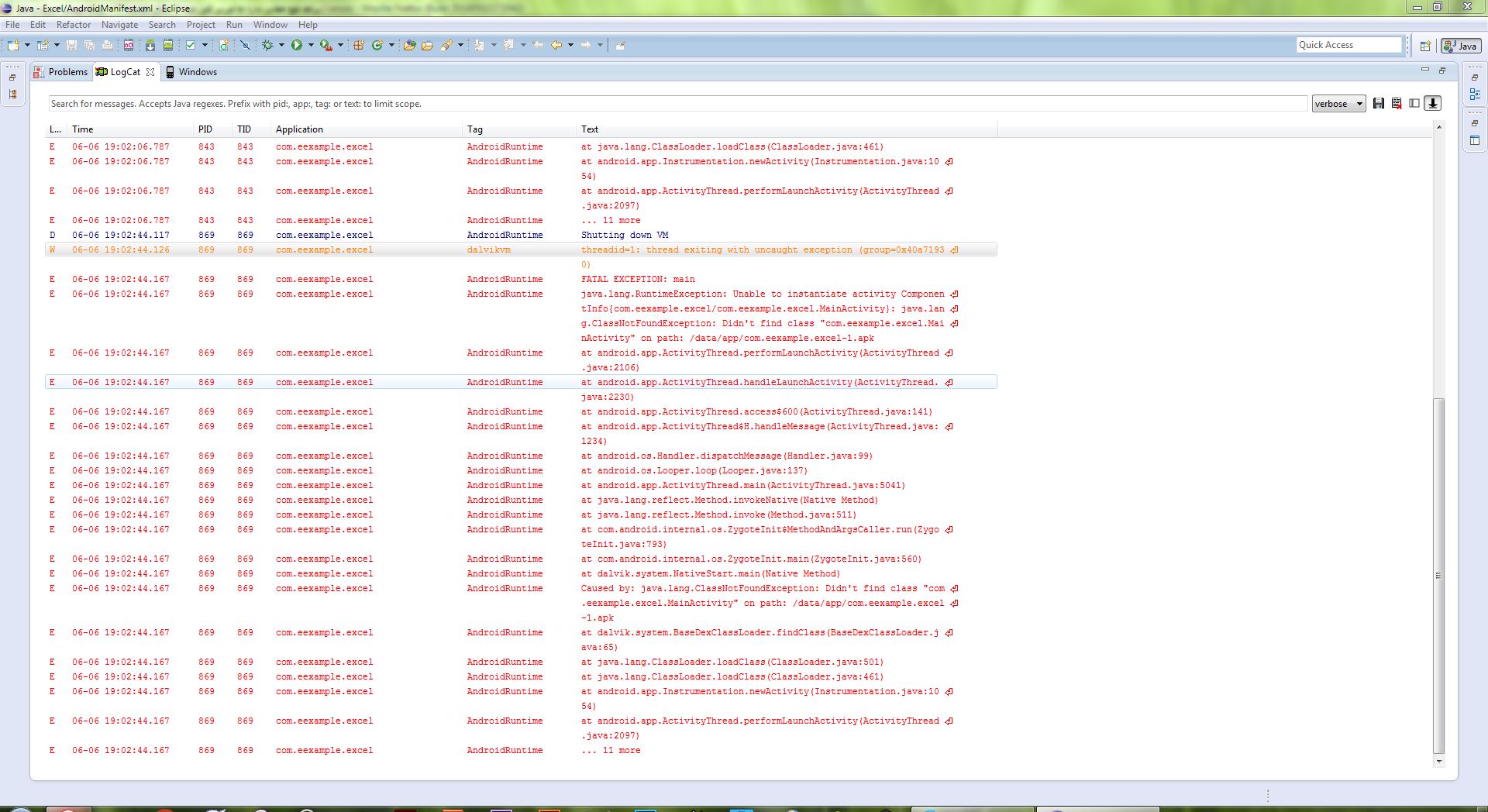The image size is (1488, 812).
Task: Click the New file toolbar icon
Action: 13,45
